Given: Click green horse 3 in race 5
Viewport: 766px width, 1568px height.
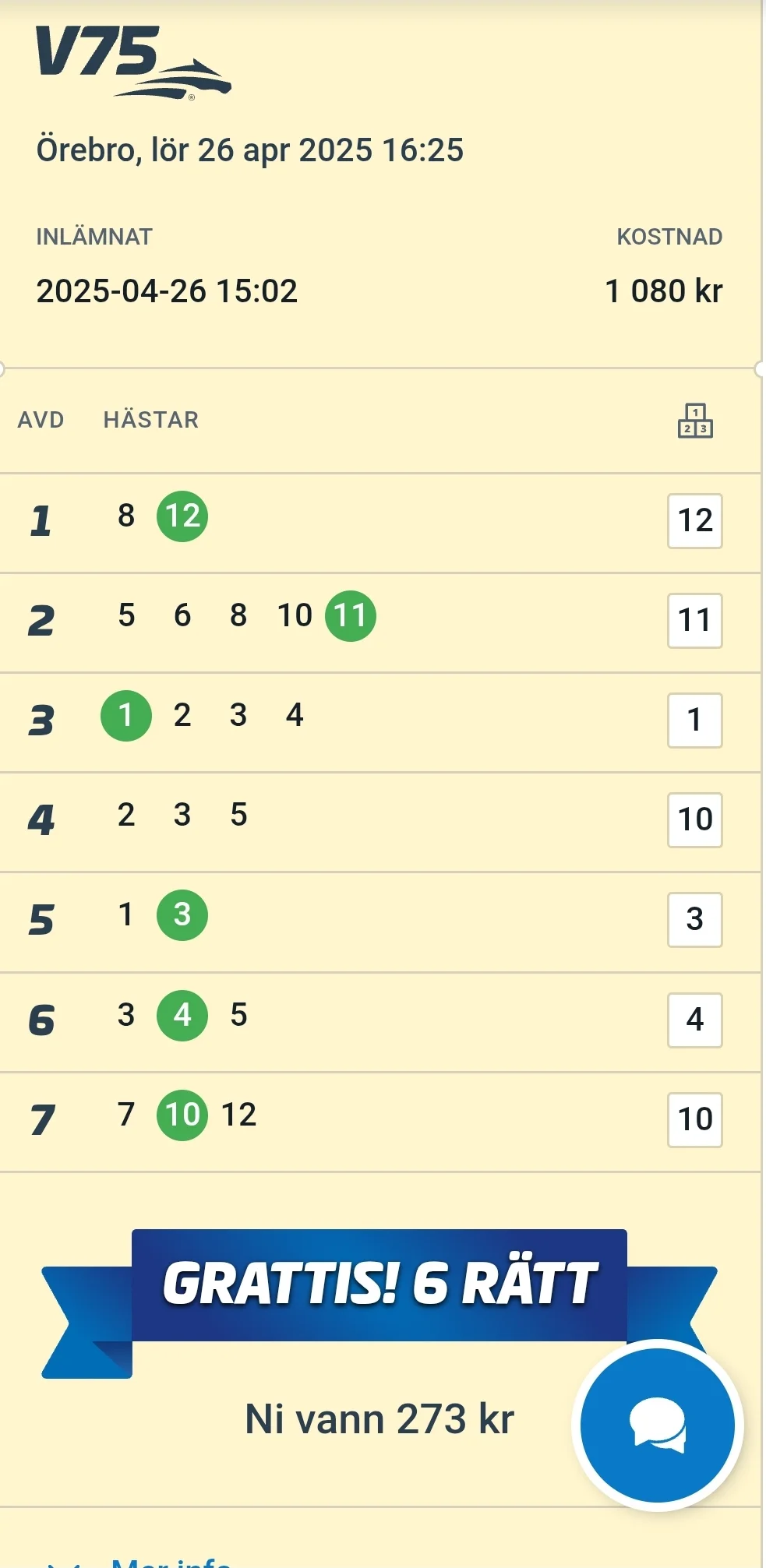Looking at the screenshot, I should click(182, 915).
